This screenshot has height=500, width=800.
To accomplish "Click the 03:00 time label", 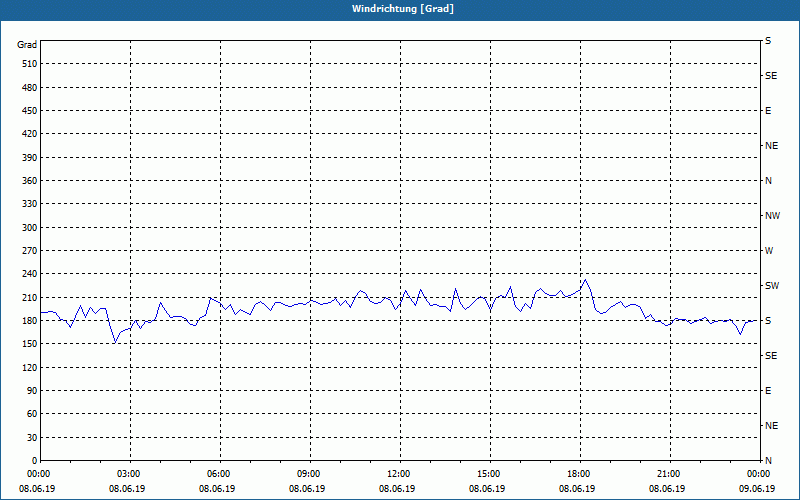I will coord(127,474).
